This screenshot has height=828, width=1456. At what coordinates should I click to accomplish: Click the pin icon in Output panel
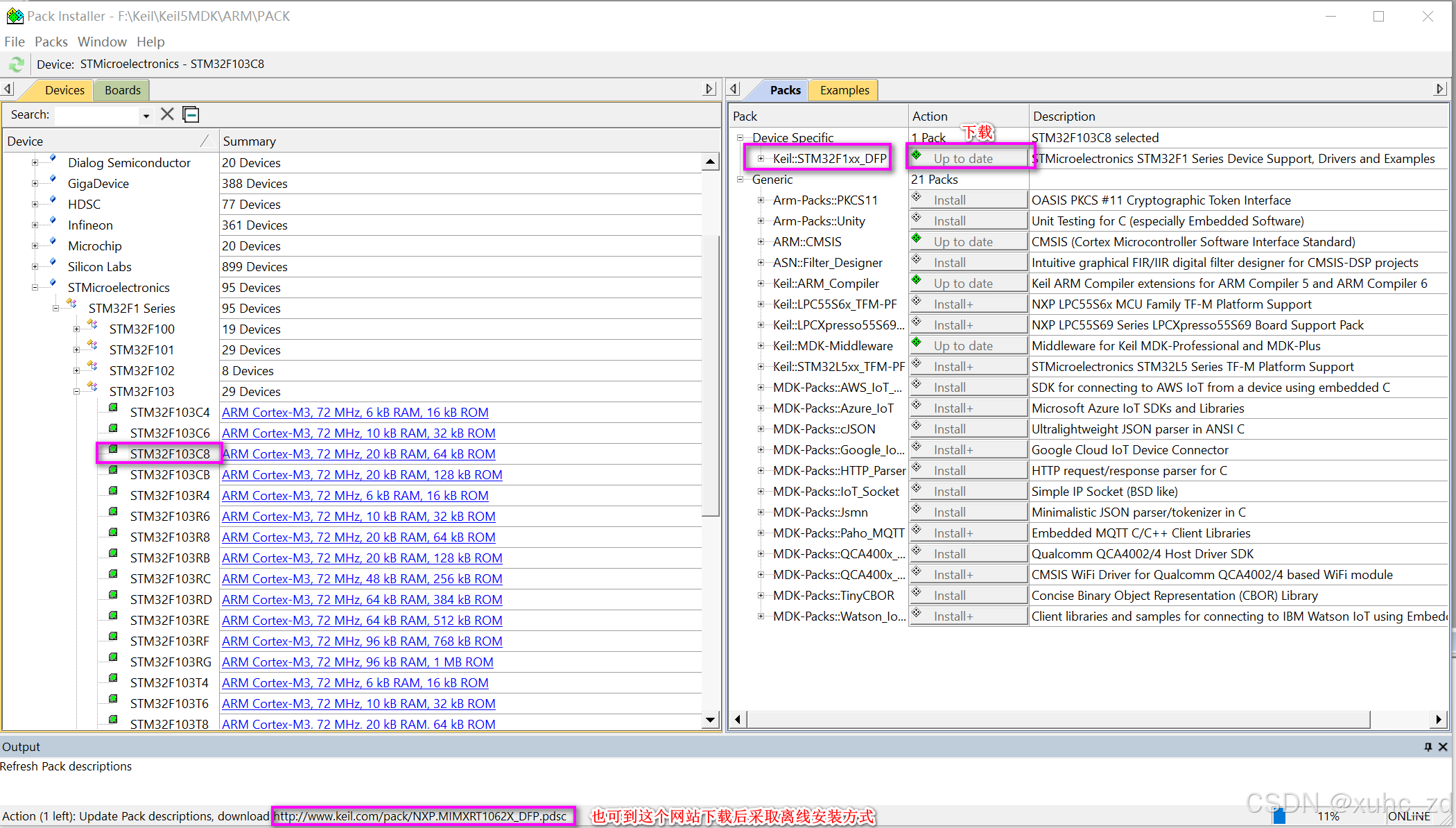click(x=1428, y=747)
